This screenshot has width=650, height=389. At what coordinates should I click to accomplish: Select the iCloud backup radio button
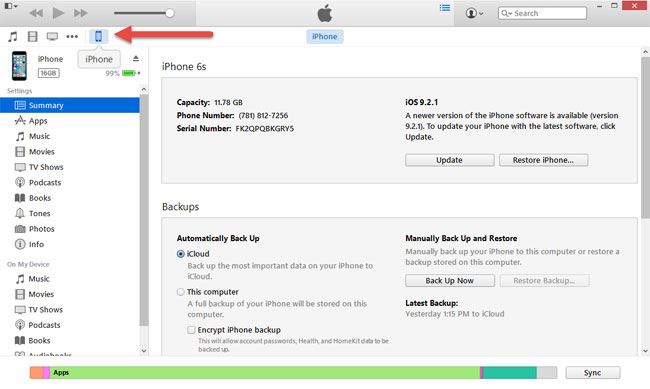click(x=181, y=254)
